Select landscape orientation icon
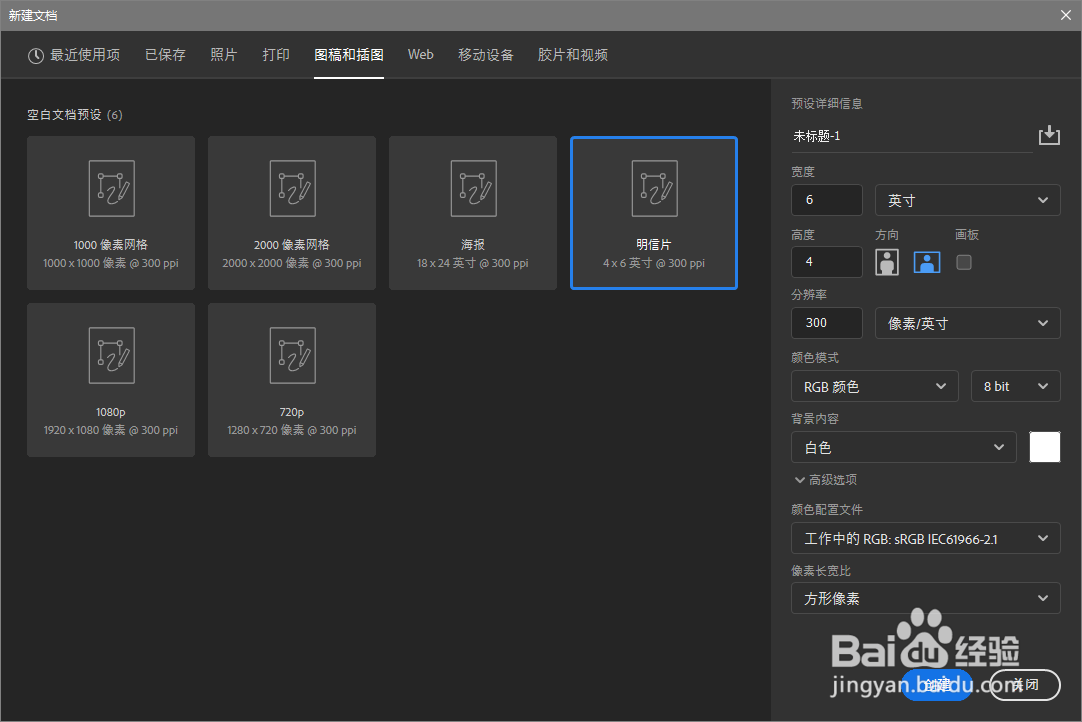Image resolution: width=1082 pixels, height=722 pixels. (x=927, y=262)
